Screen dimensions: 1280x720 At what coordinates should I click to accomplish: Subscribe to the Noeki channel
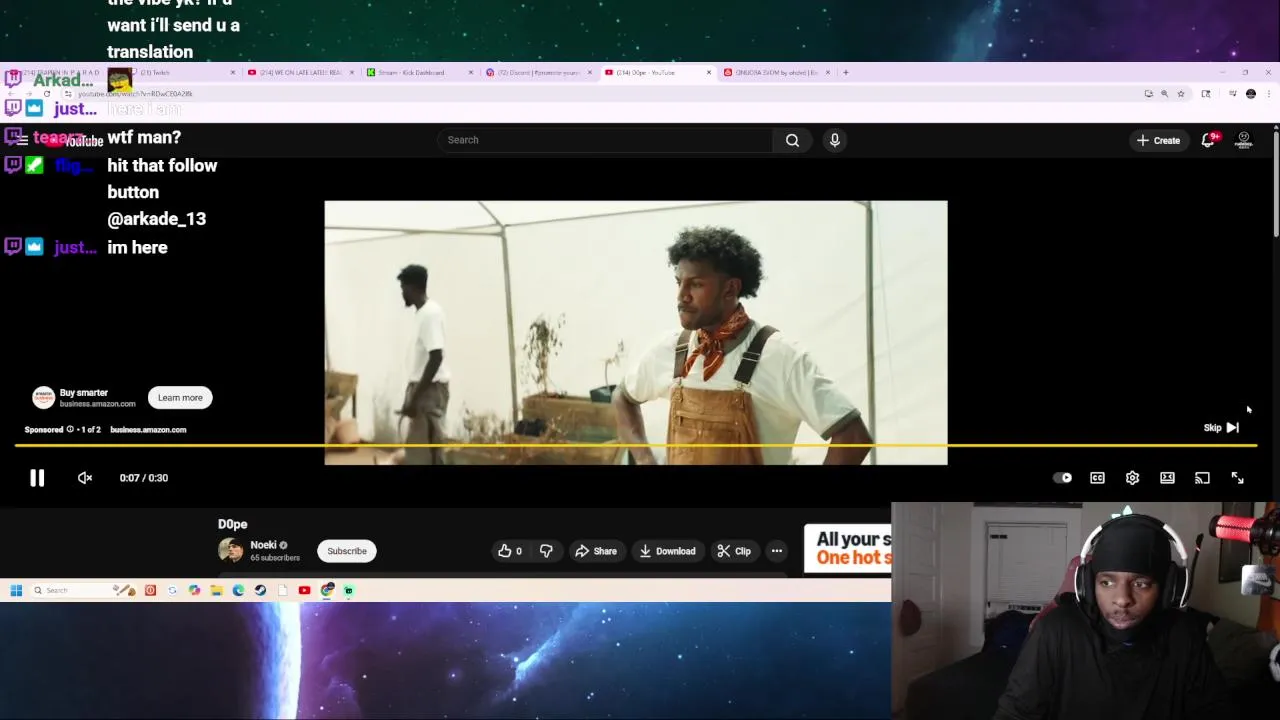[347, 551]
